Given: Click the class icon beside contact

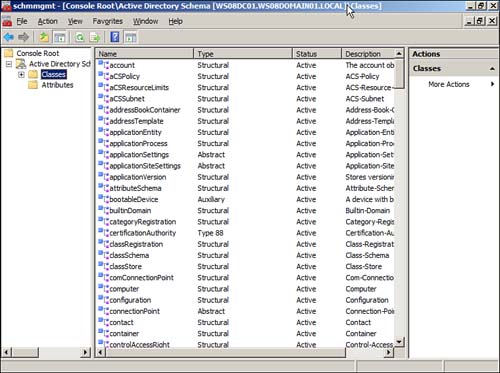Looking at the screenshot, I should (x=103, y=322).
